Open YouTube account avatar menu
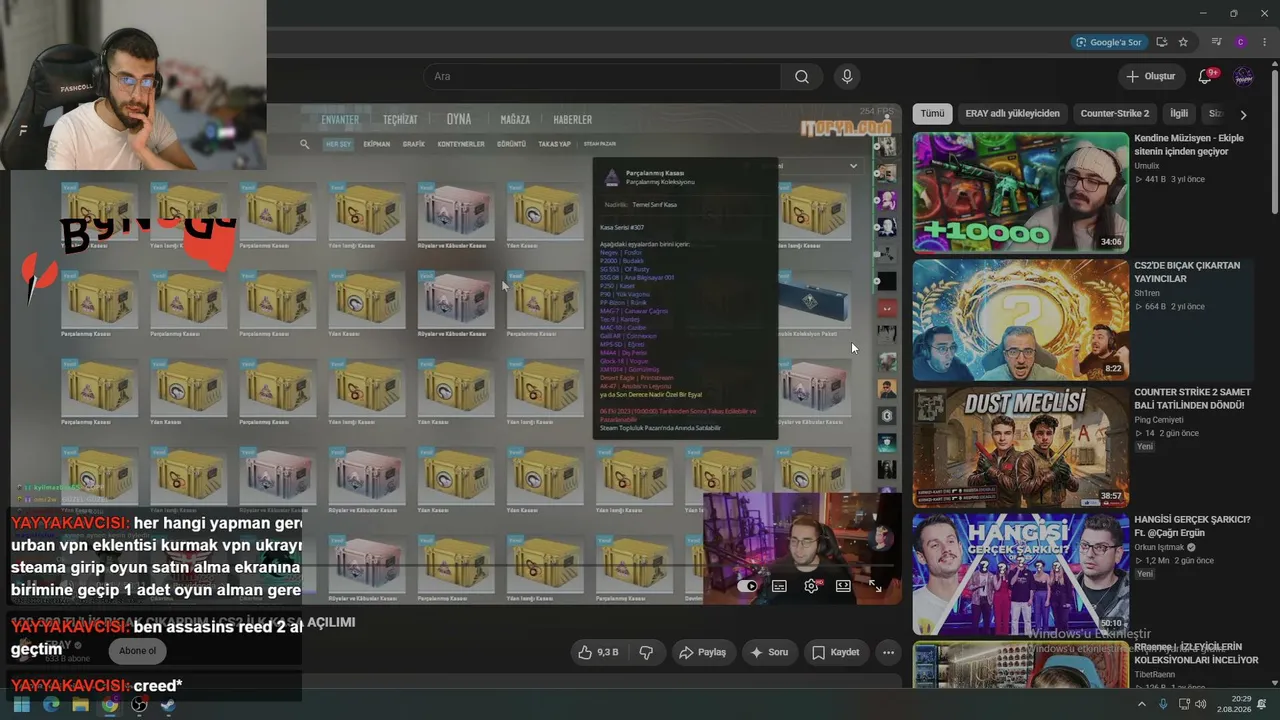 (1244, 77)
